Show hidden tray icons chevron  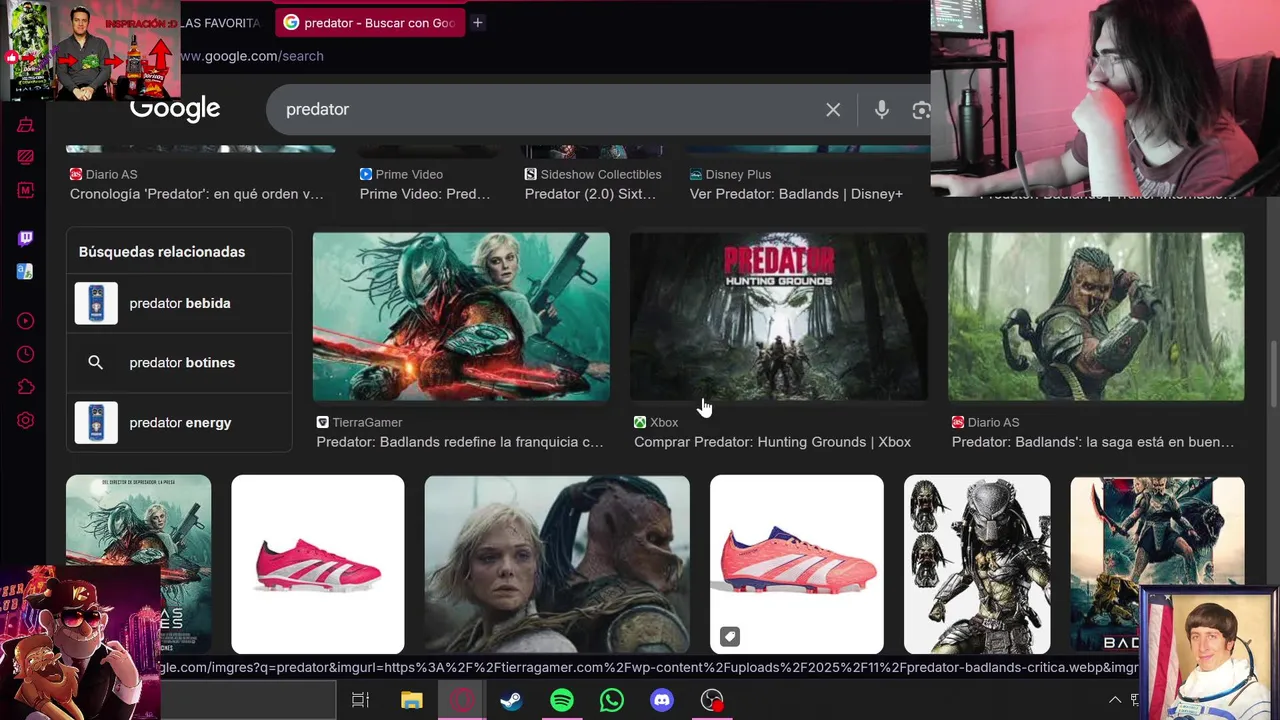pyautogui.click(x=1115, y=700)
